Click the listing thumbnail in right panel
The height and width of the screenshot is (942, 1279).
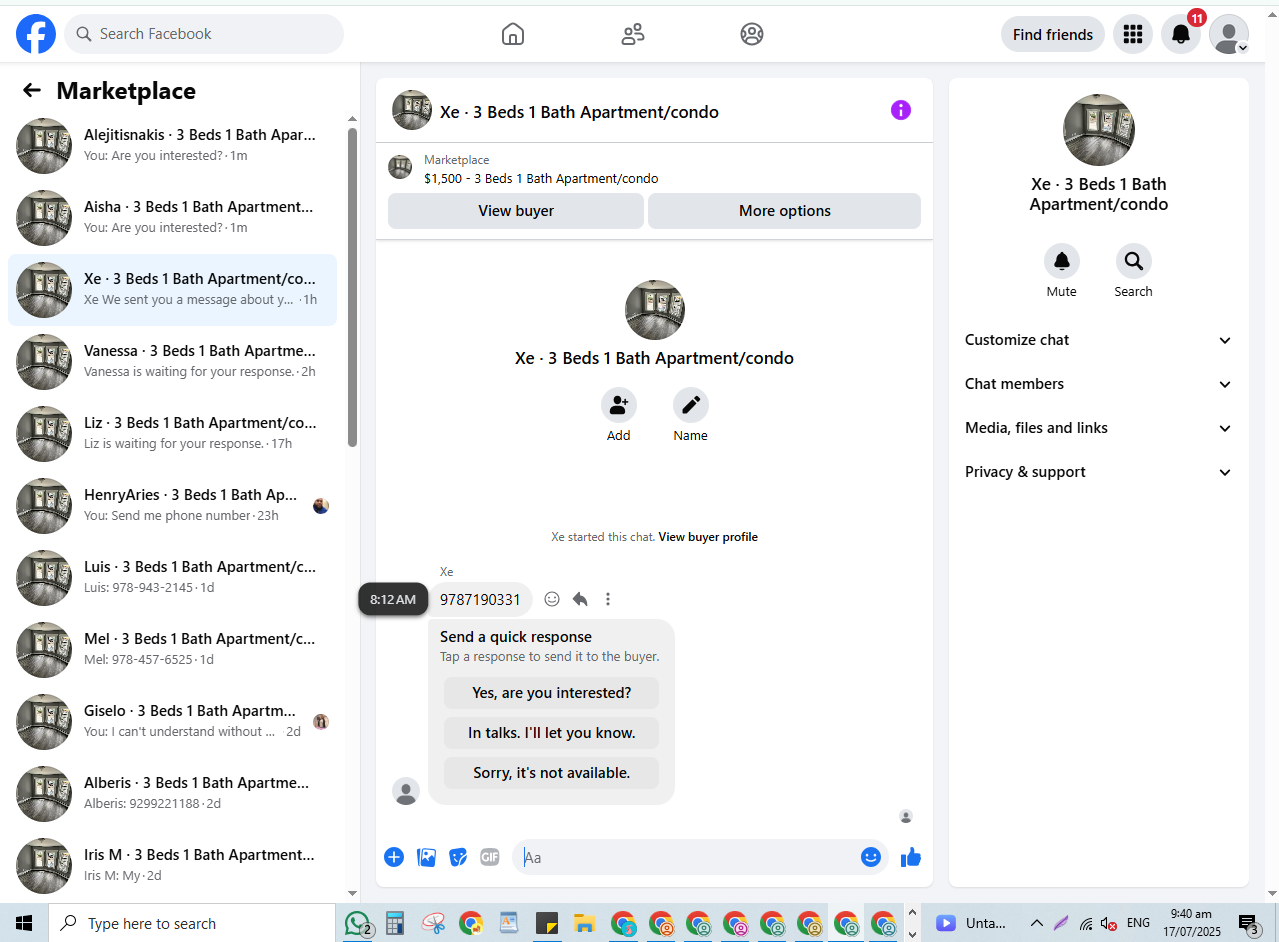(x=1099, y=130)
